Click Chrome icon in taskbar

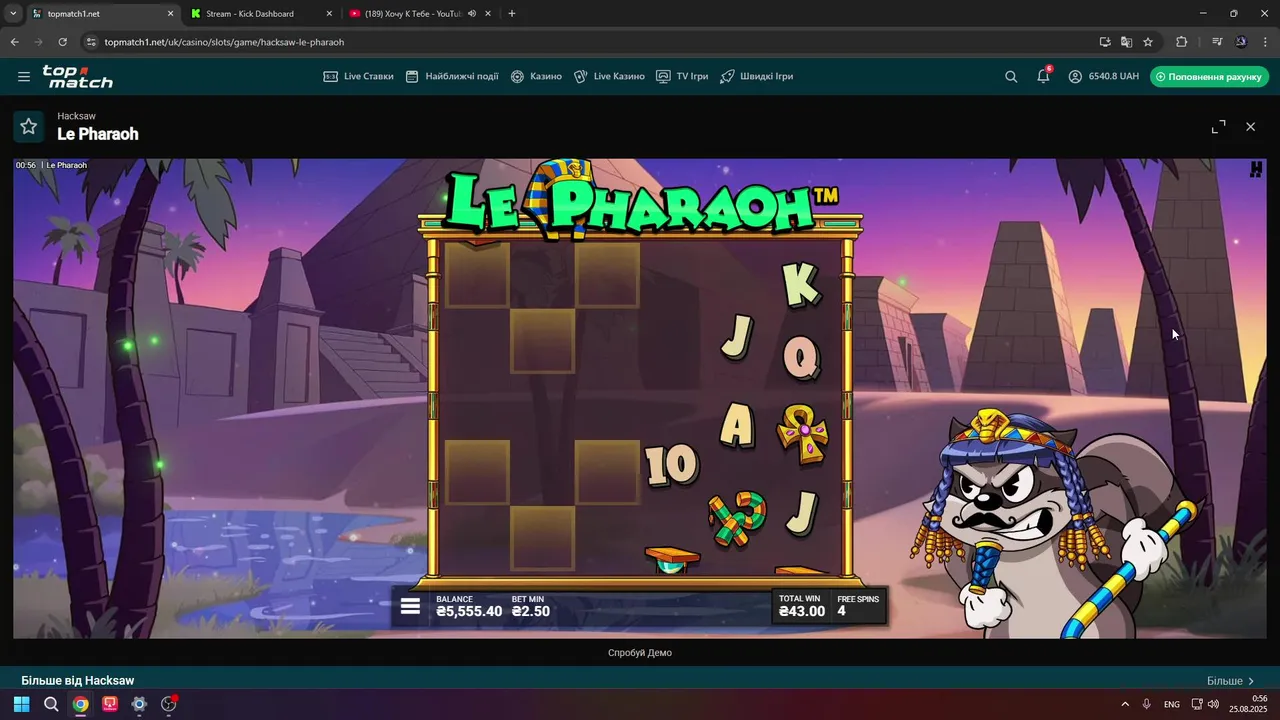pyautogui.click(x=80, y=704)
